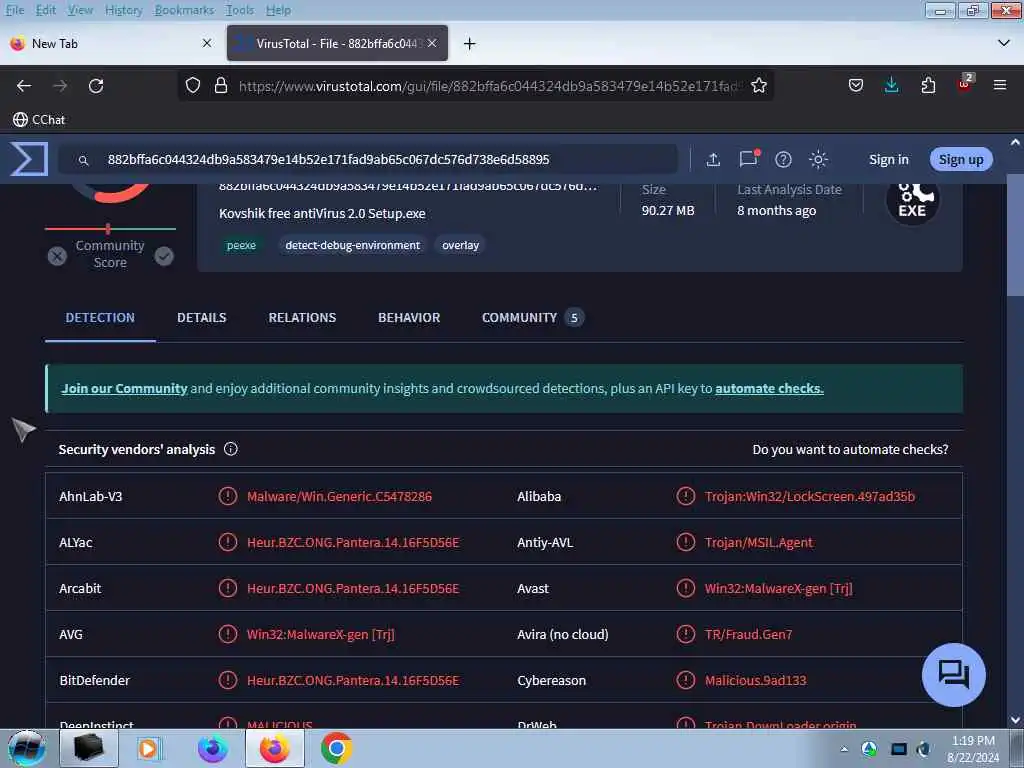
Task: Click the red extension icon with badge 2
Action: (965, 84)
